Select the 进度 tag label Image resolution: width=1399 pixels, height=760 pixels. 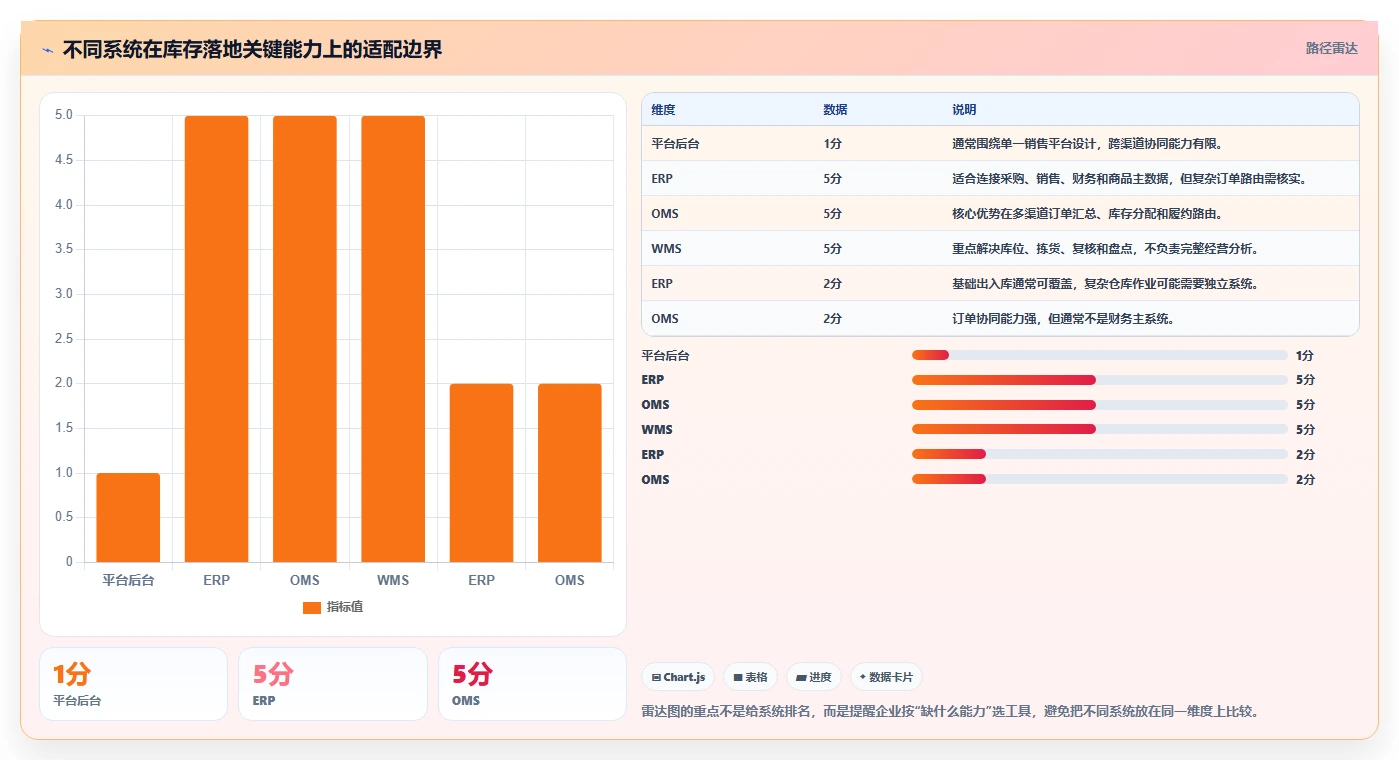[820, 677]
